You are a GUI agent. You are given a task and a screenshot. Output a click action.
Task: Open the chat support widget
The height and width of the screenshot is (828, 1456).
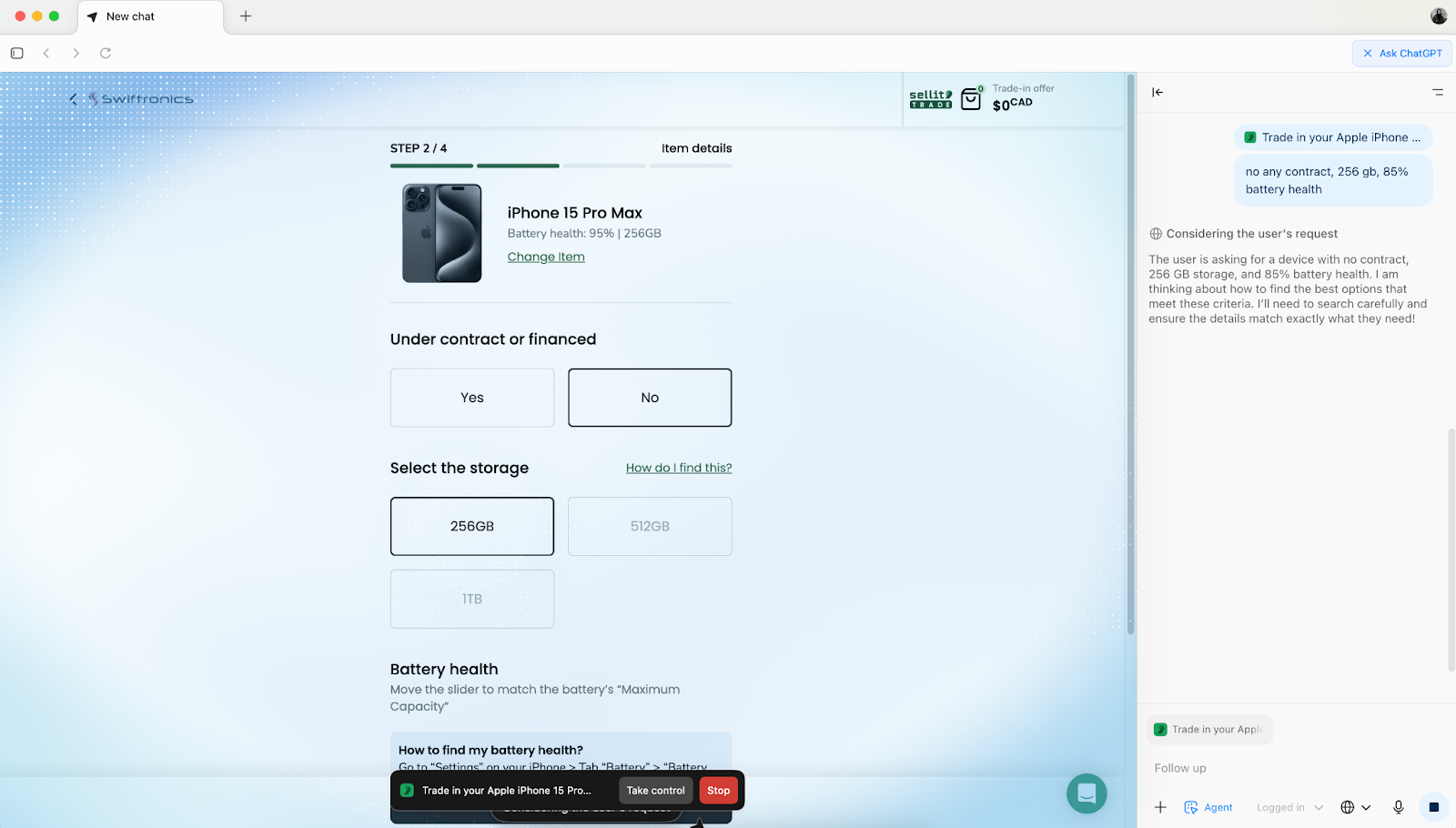click(1087, 793)
